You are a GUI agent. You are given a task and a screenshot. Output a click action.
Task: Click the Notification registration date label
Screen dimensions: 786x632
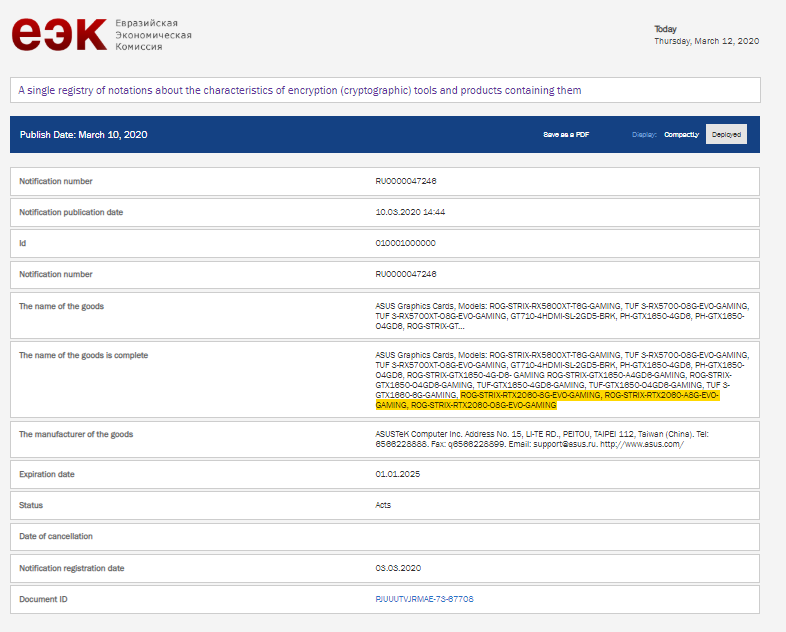coord(72,568)
